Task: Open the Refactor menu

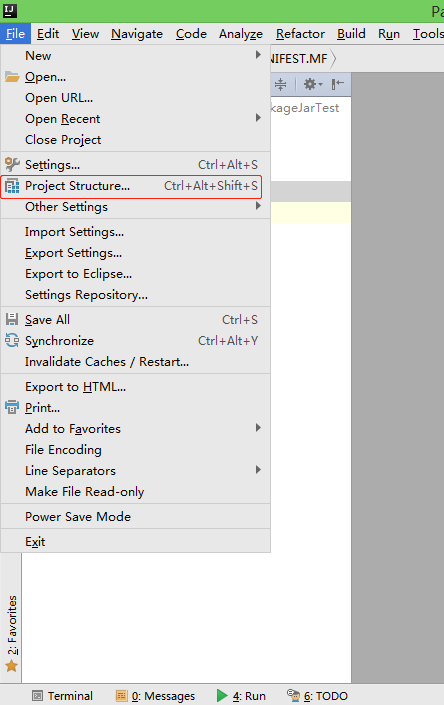Action: tap(300, 34)
